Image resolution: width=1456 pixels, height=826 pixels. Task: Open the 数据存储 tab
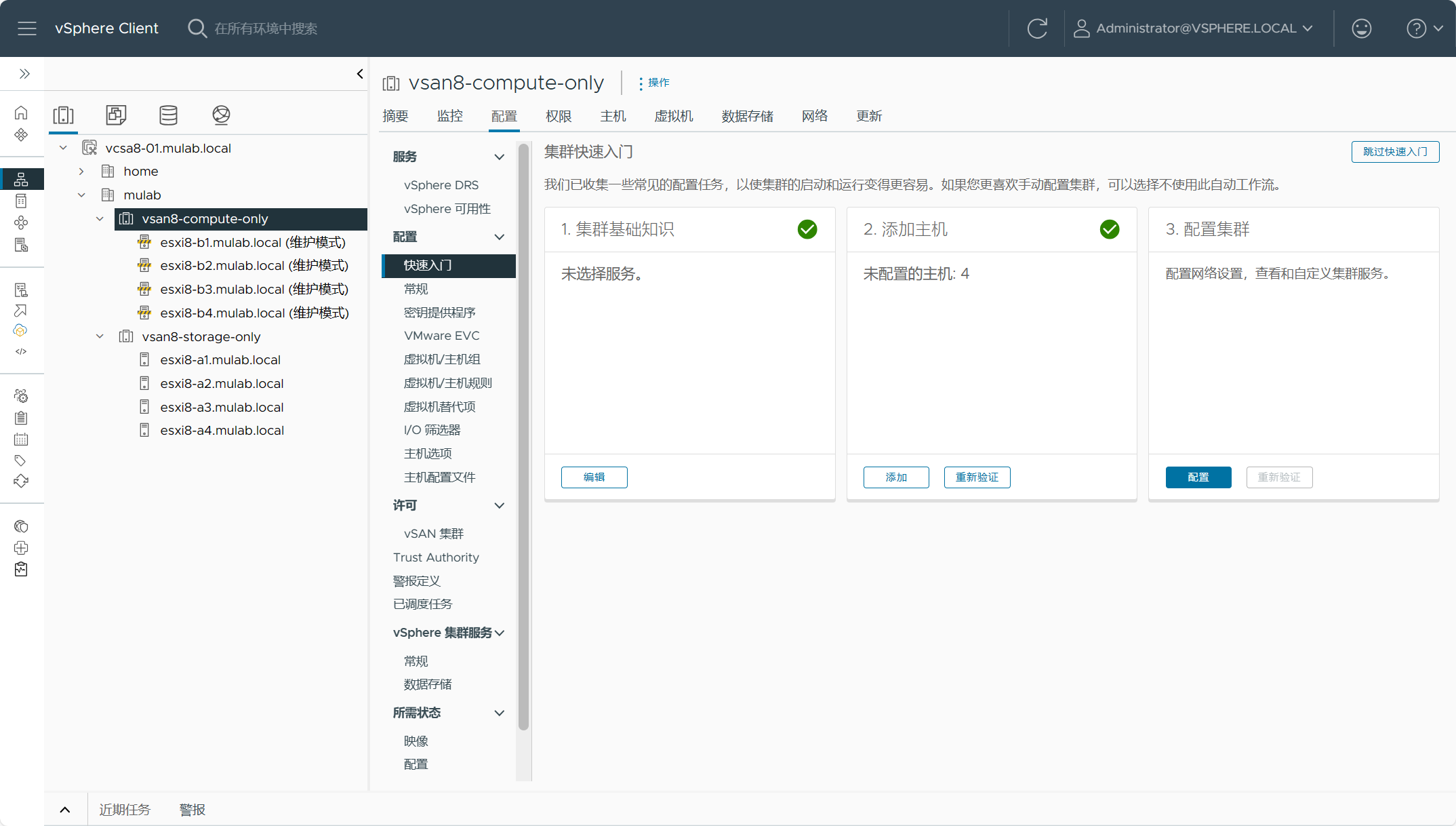[x=748, y=117]
